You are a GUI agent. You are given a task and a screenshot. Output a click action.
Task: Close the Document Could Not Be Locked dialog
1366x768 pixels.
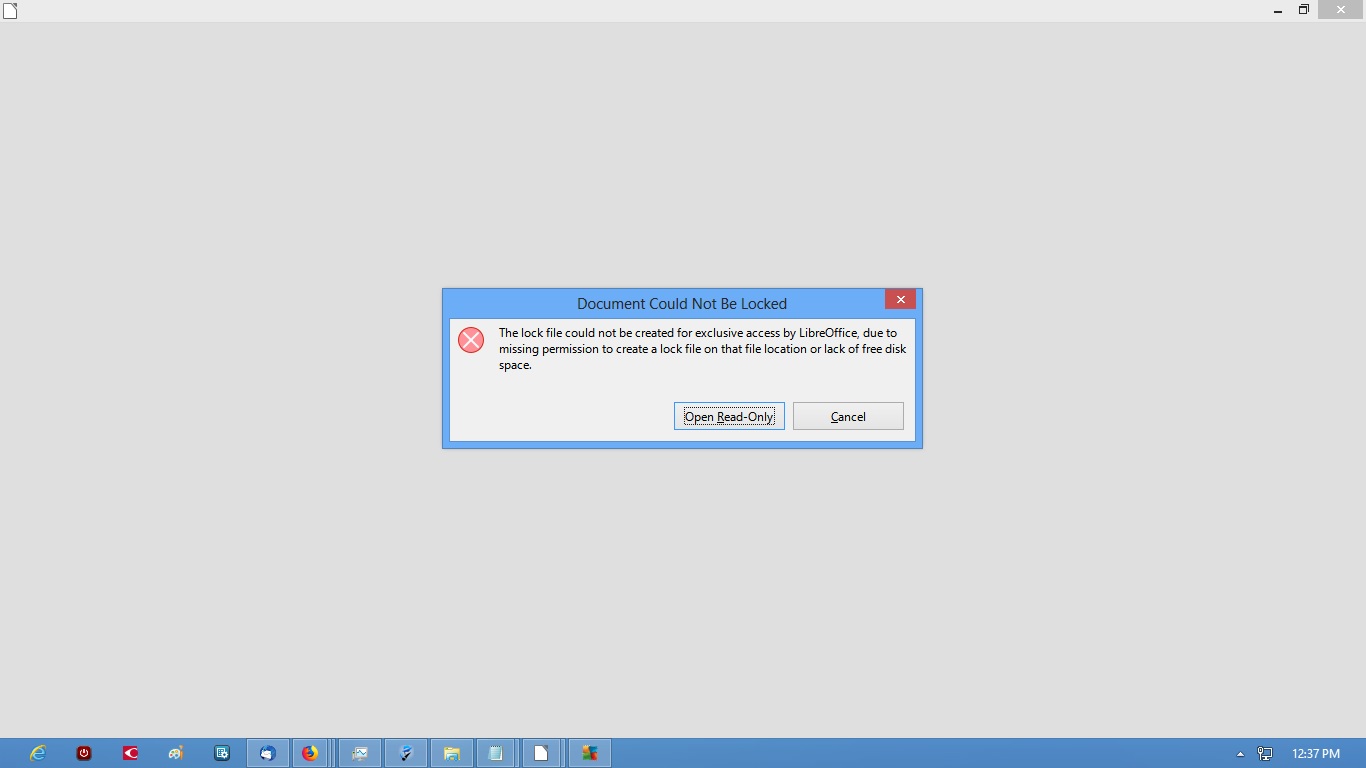(x=900, y=299)
